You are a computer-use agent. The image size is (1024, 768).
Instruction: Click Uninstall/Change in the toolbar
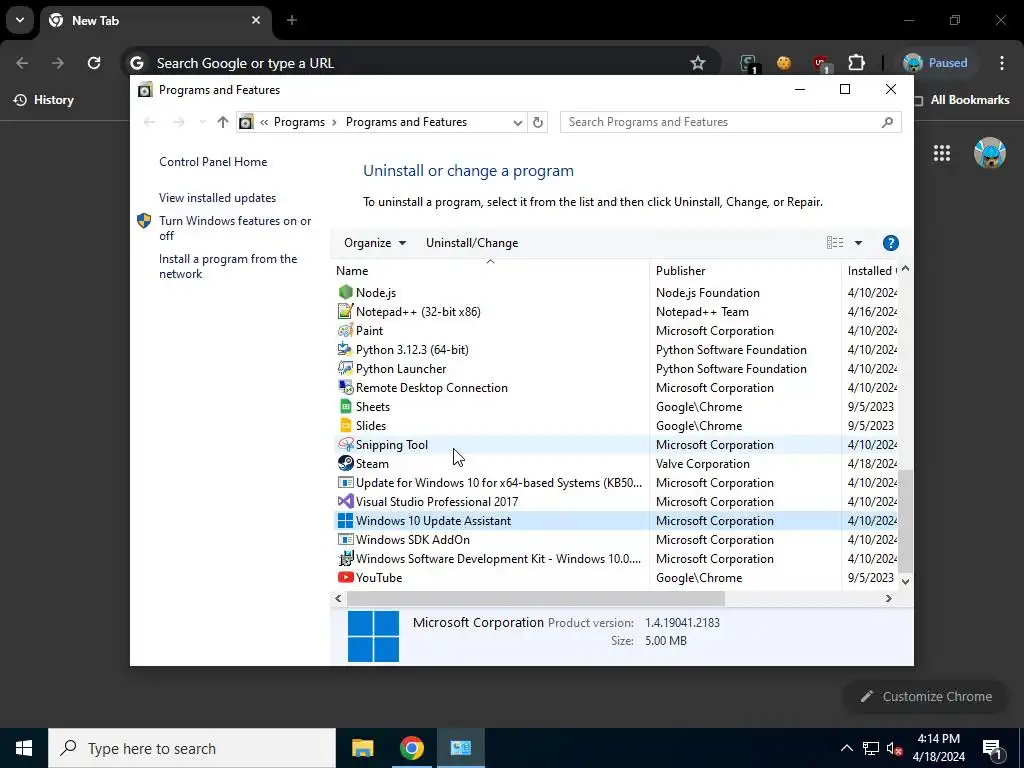pyautogui.click(x=472, y=243)
